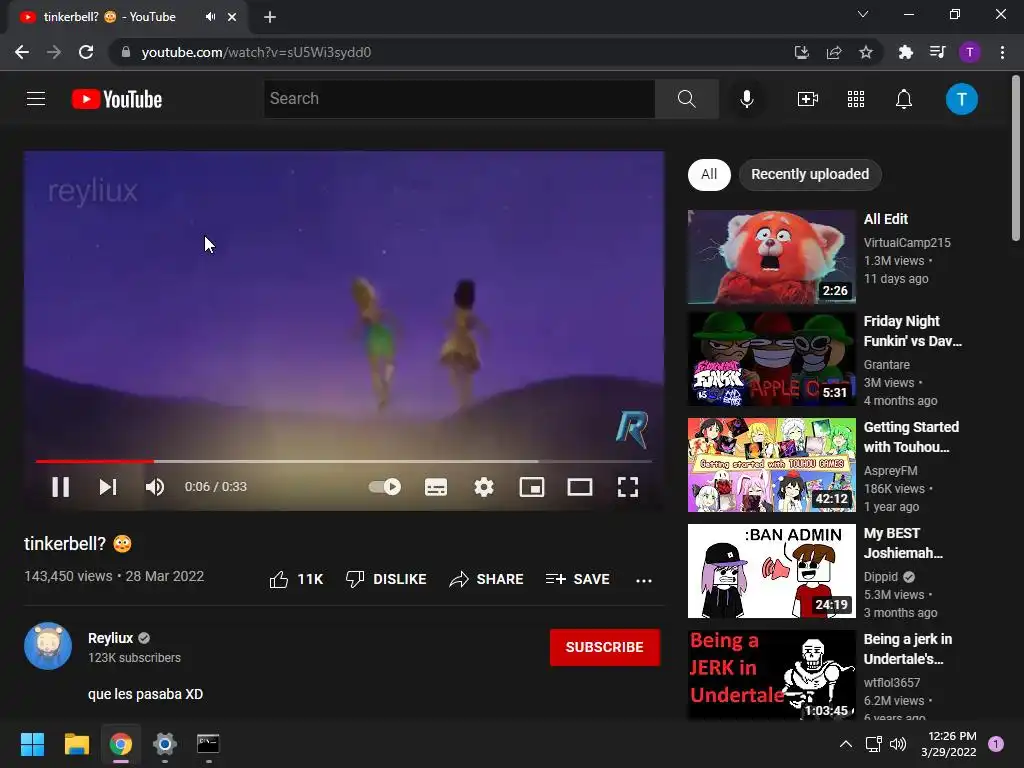This screenshot has height=768, width=1024.
Task: Open the YouTube account avatar menu
Action: click(961, 99)
